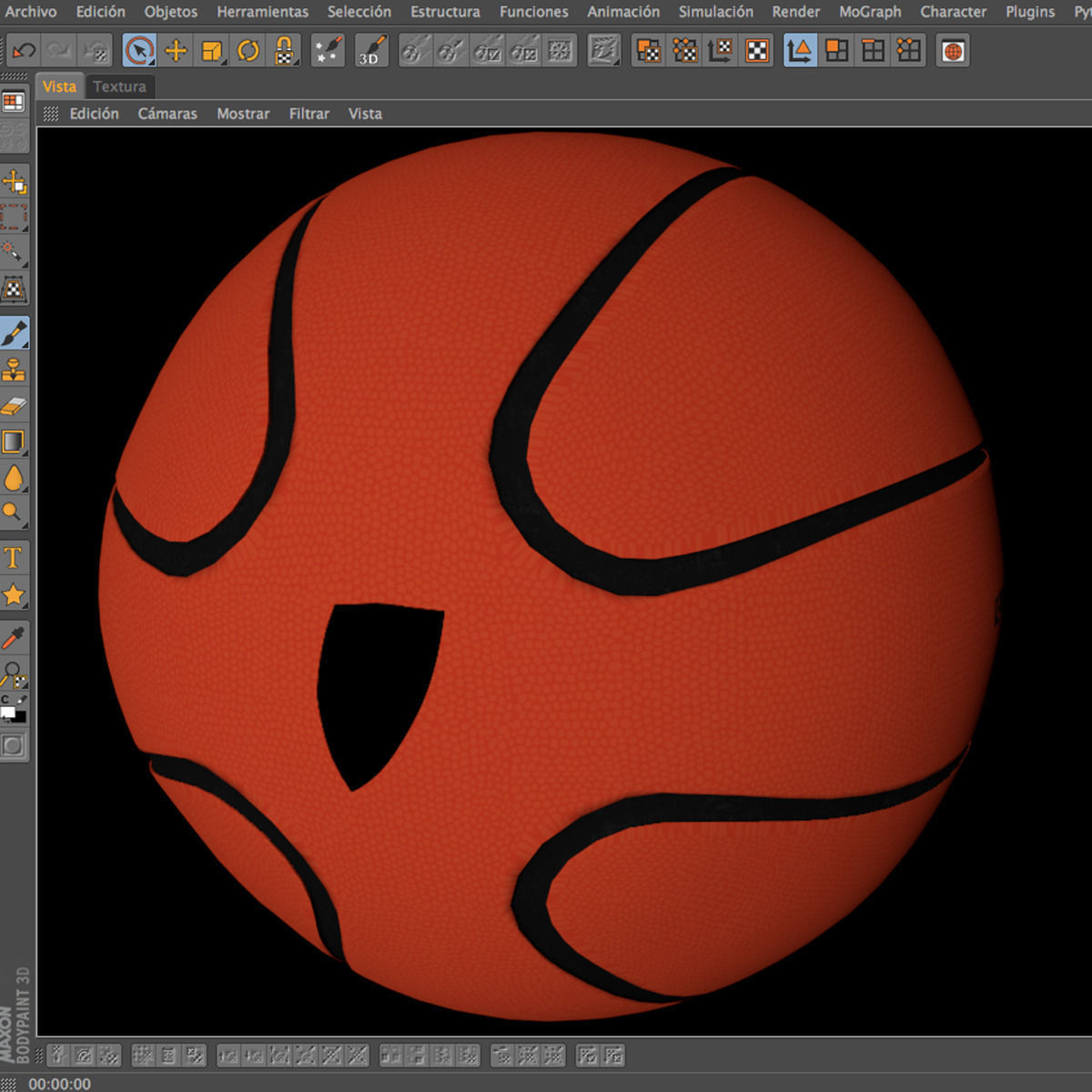Click the axis with checkerboard icon
1092x1092 pixels.
[721, 51]
